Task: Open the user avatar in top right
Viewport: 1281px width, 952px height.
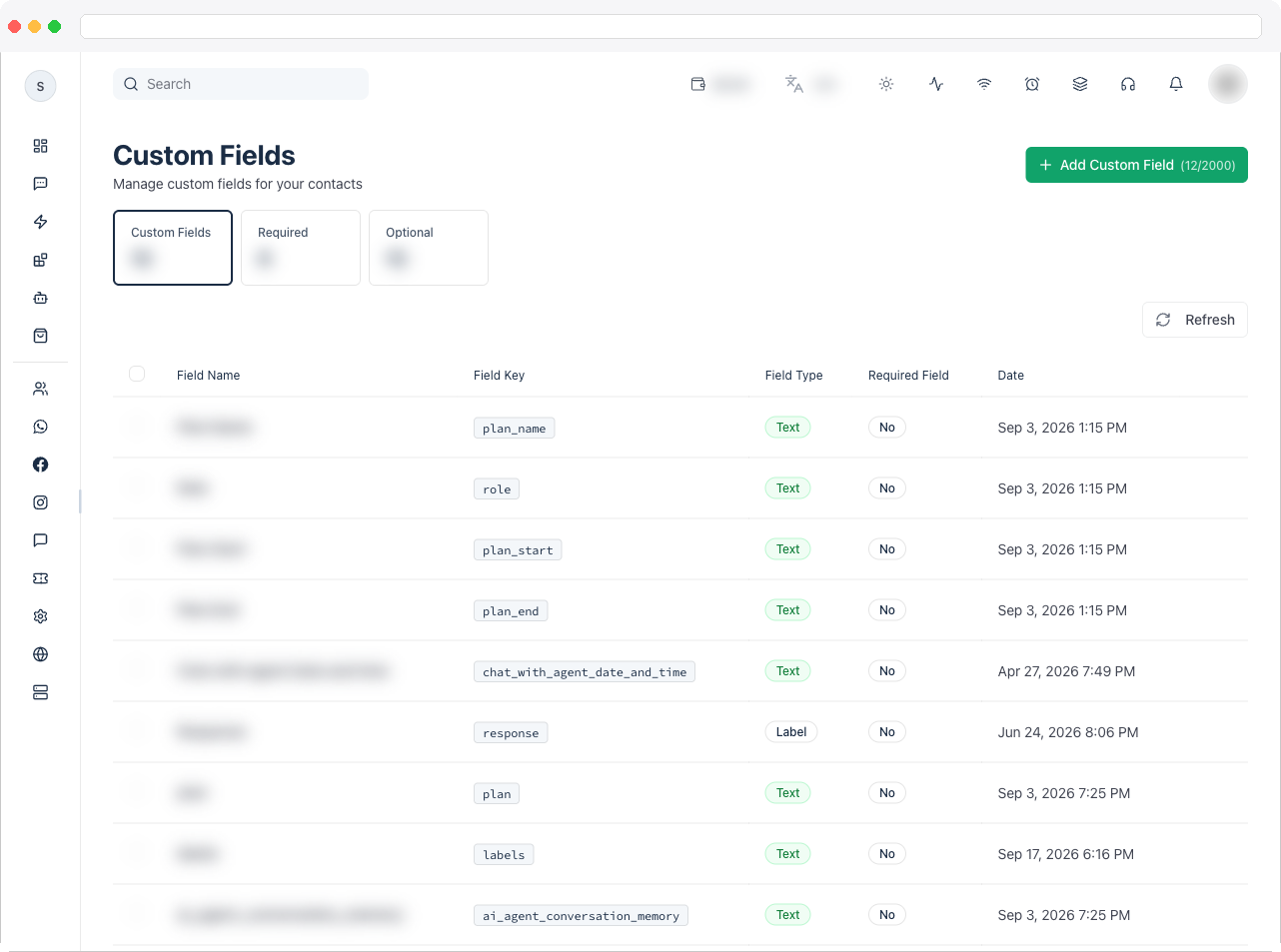Action: (1228, 84)
